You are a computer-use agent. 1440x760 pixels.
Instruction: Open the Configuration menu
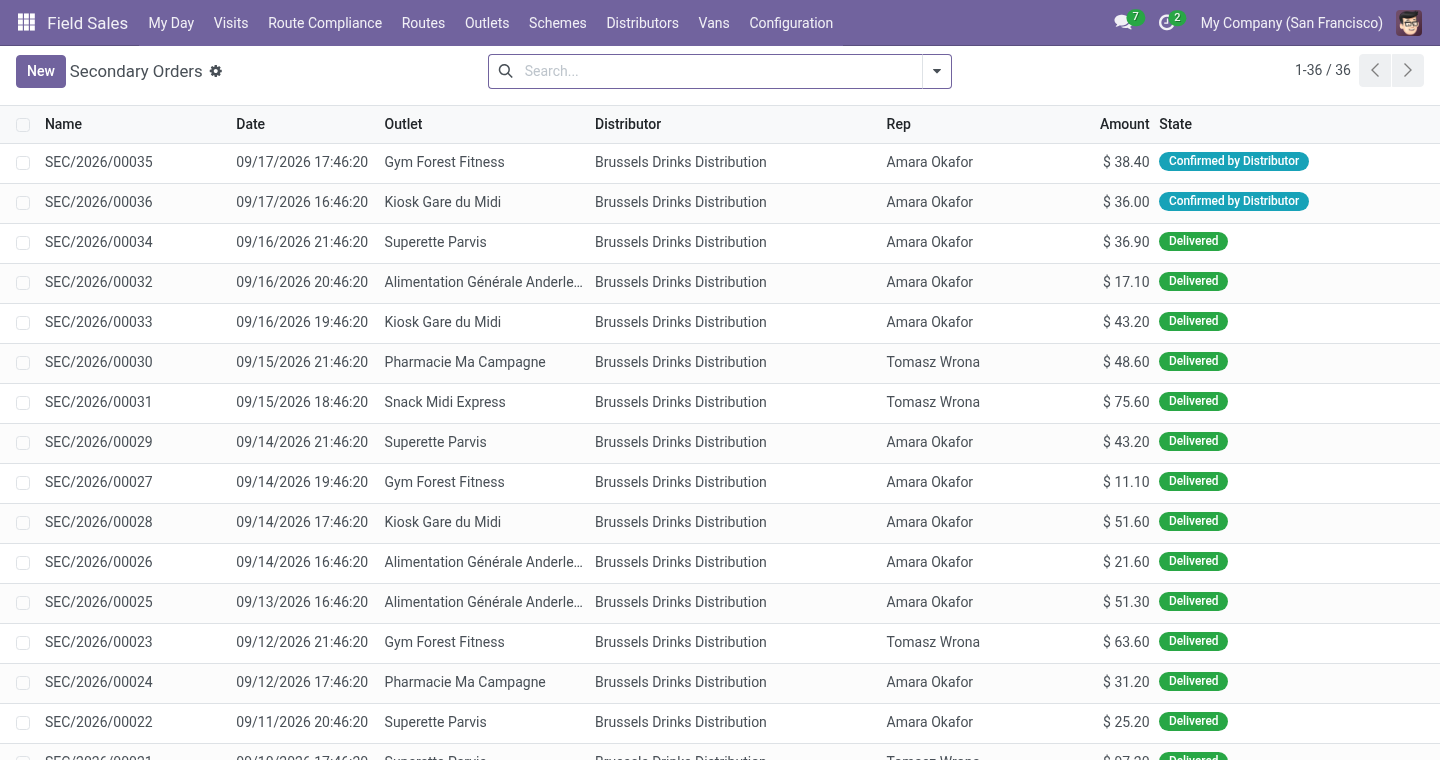(x=791, y=23)
